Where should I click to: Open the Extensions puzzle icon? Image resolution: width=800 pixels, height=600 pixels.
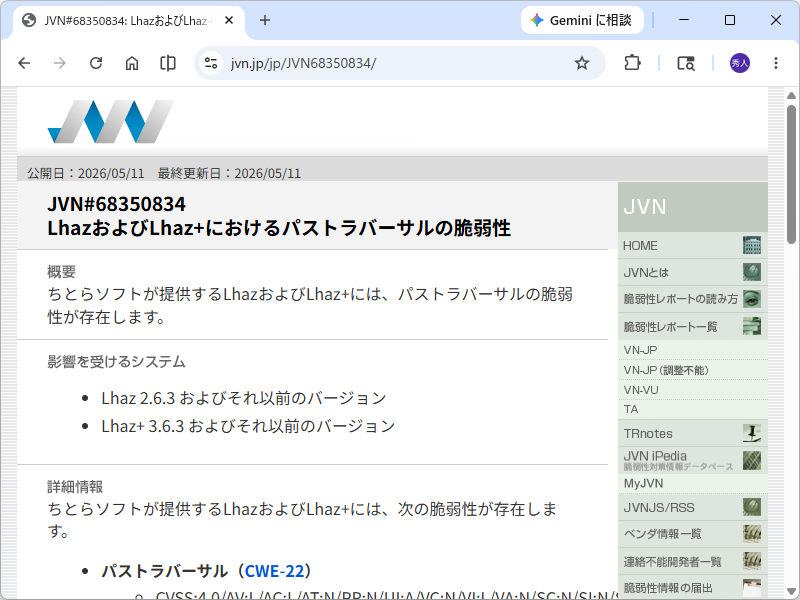point(632,63)
